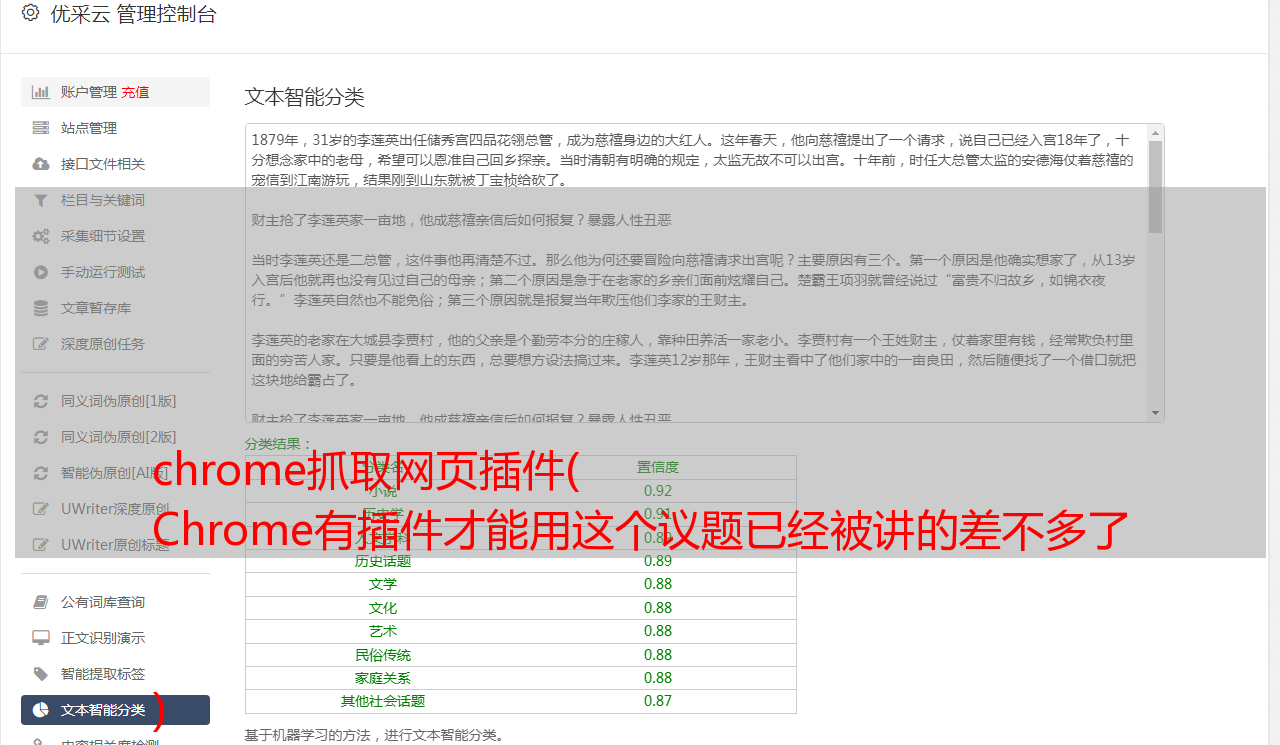Screen dimensions: 1280x745
Task: Click the 0.89 value for 历史话题
Action: coord(658,561)
